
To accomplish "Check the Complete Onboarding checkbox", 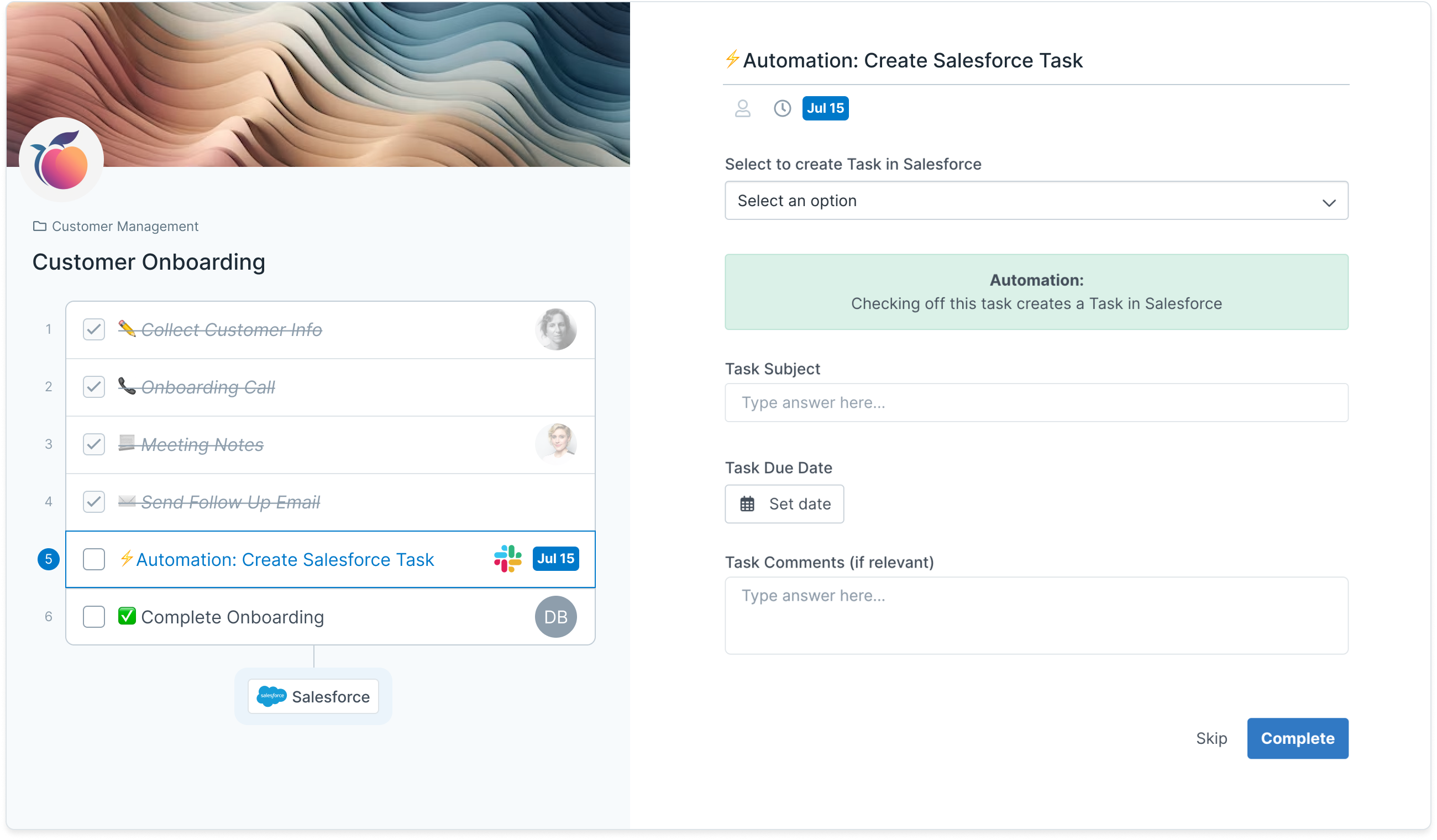I will coord(94,617).
